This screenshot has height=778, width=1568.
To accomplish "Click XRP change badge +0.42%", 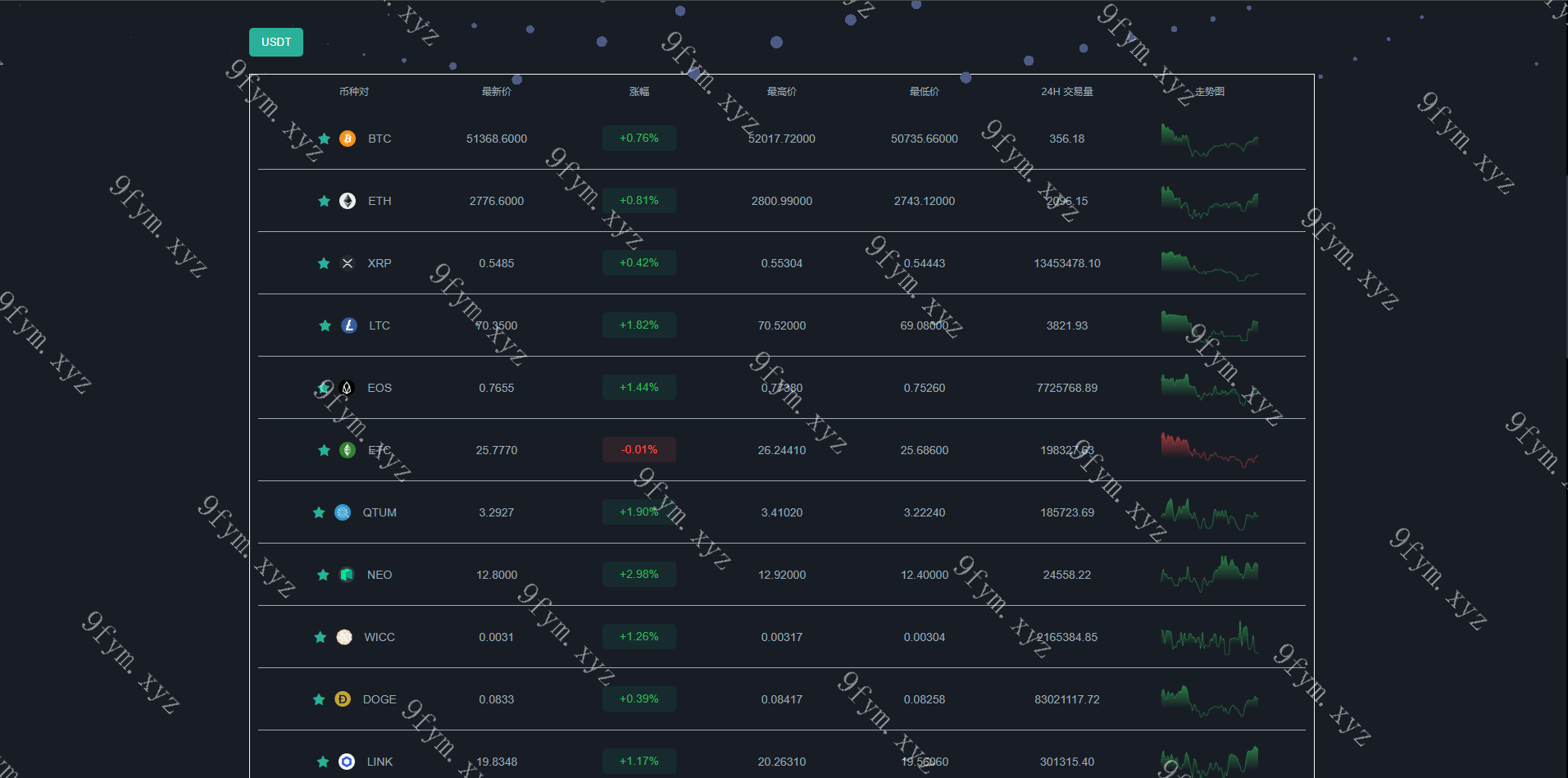I will (639, 263).
